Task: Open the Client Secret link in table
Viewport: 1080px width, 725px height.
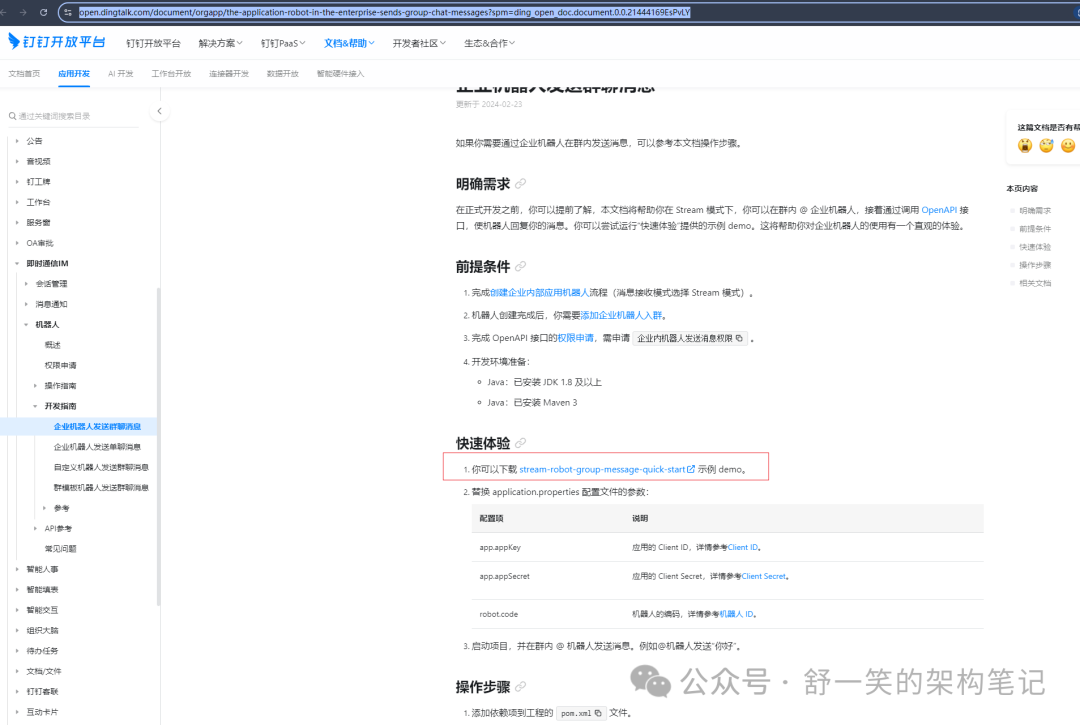Action: tap(763, 576)
